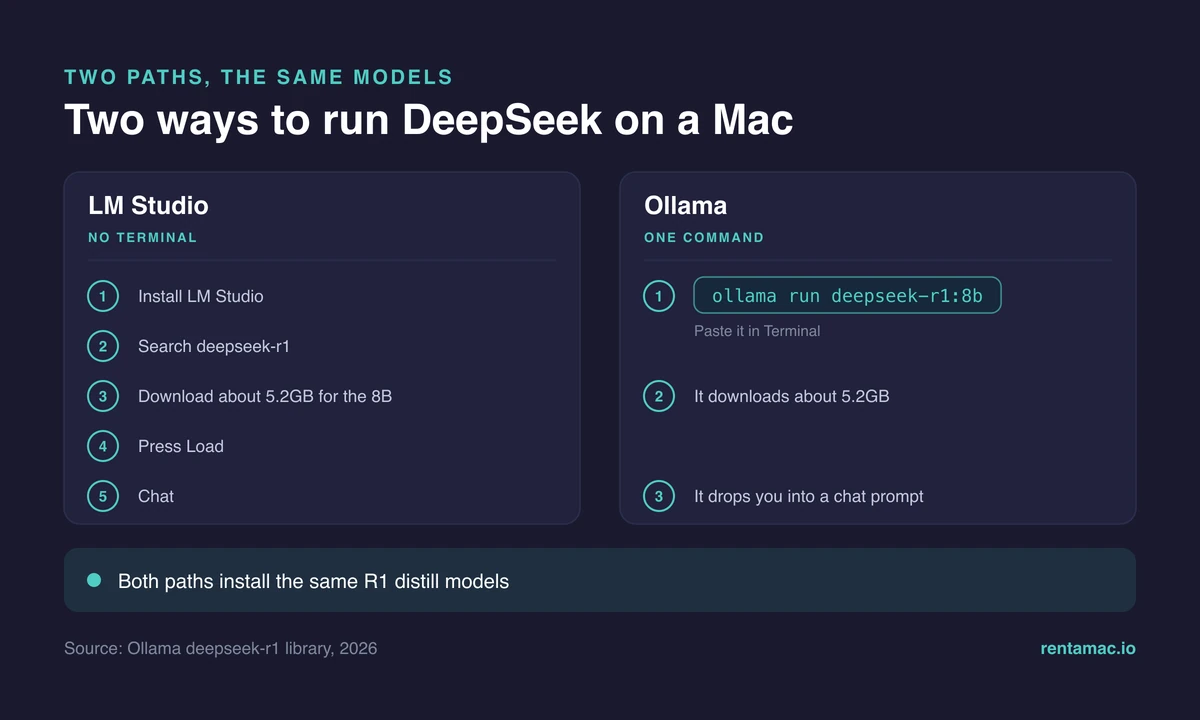Click the 'Chat' step in LM Studio card

[156, 496]
